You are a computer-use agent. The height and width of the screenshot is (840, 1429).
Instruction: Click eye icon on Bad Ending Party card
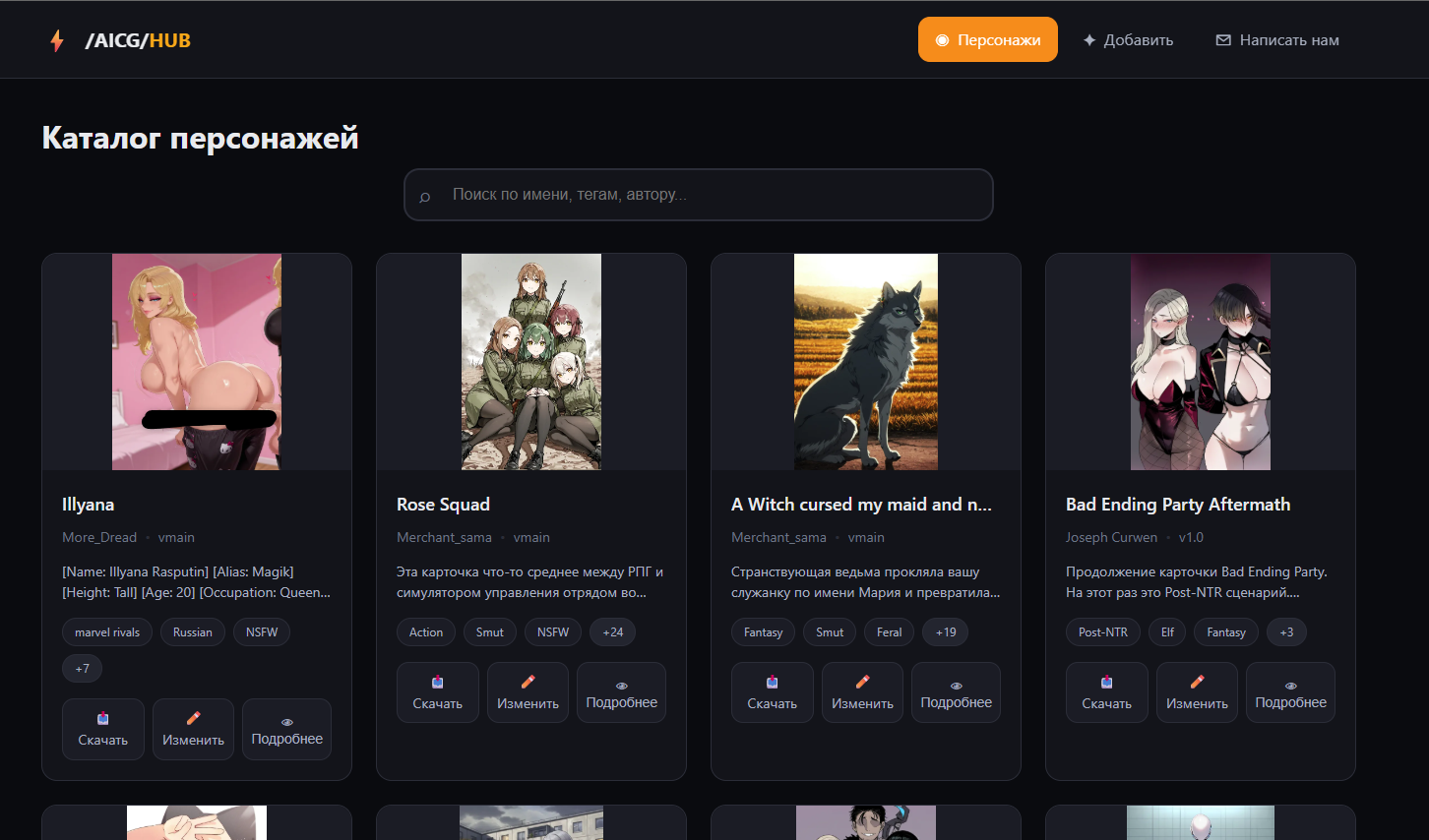coord(1290,687)
